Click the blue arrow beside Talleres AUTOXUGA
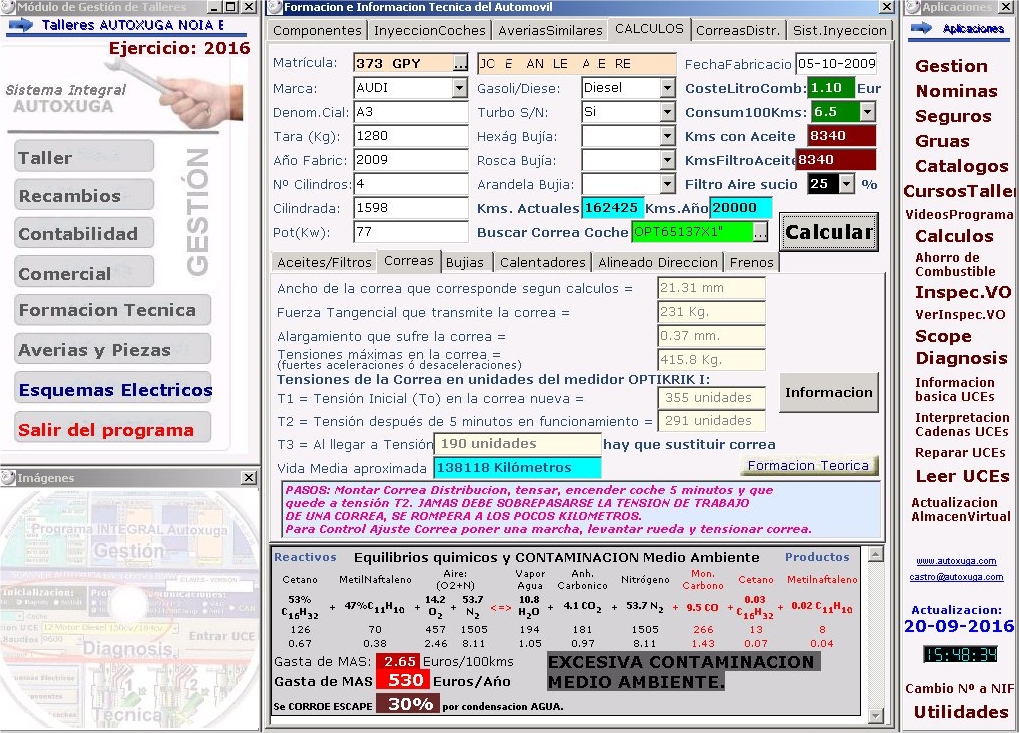1019x733 pixels. pyautogui.click(x=21, y=25)
